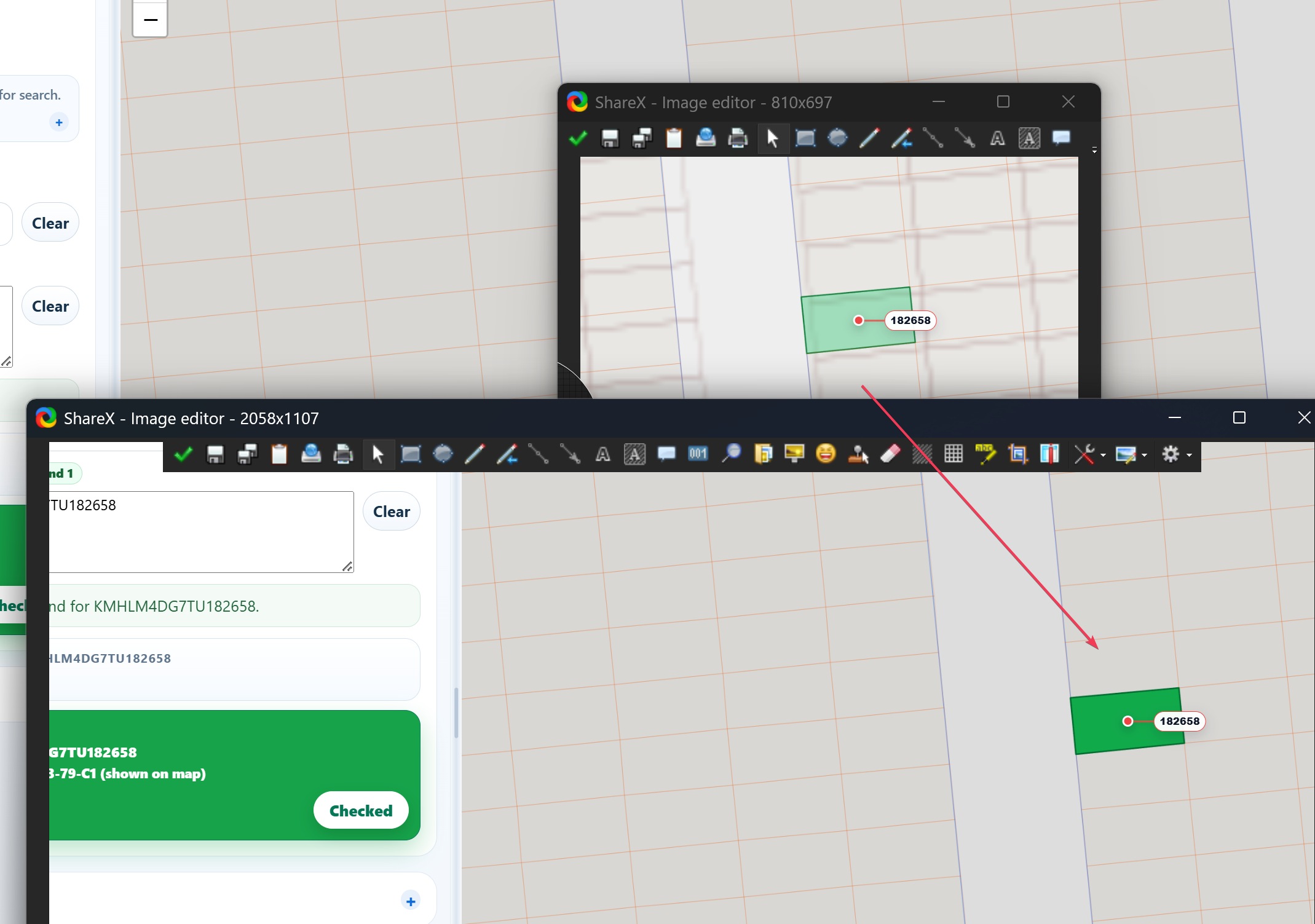Save image in the 2058x1107 editor
The height and width of the screenshot is (924, 1315).
click(215, 454)
